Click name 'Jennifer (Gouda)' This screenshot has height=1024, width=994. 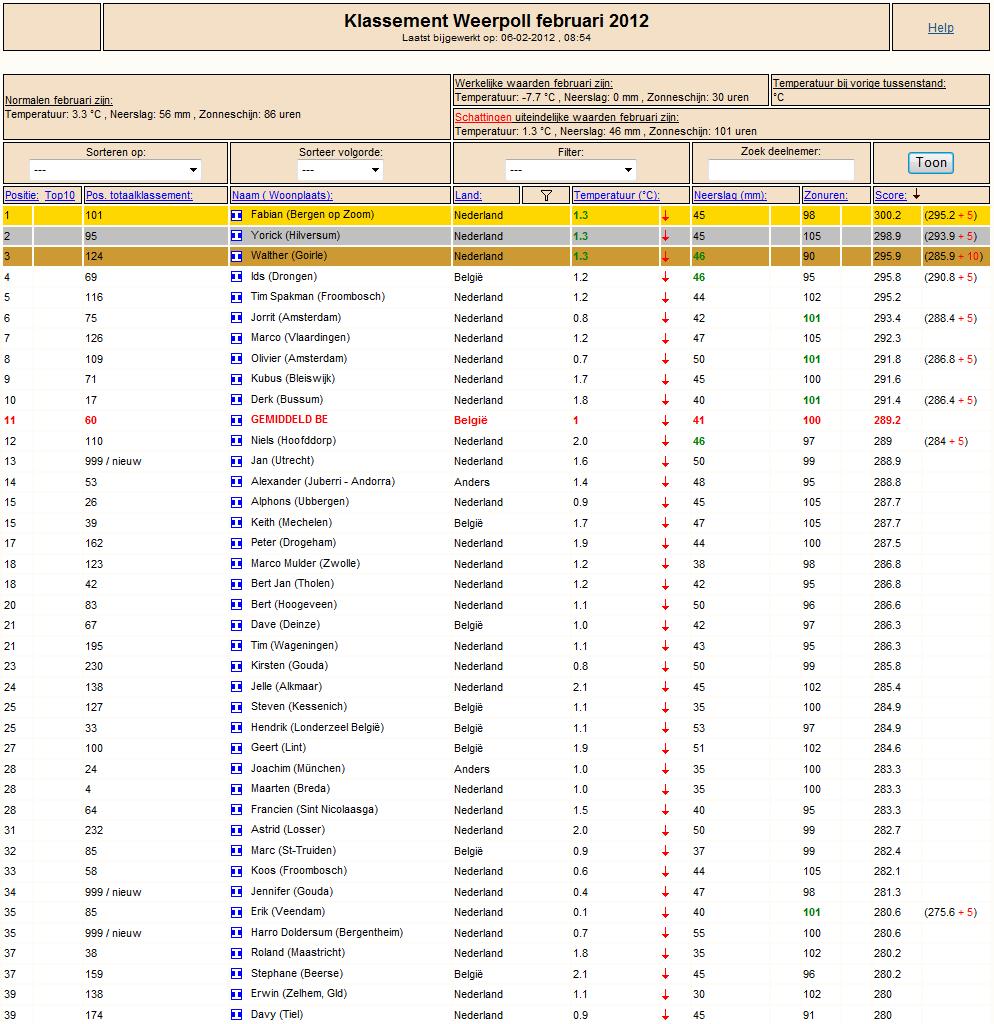pos(292,891)
